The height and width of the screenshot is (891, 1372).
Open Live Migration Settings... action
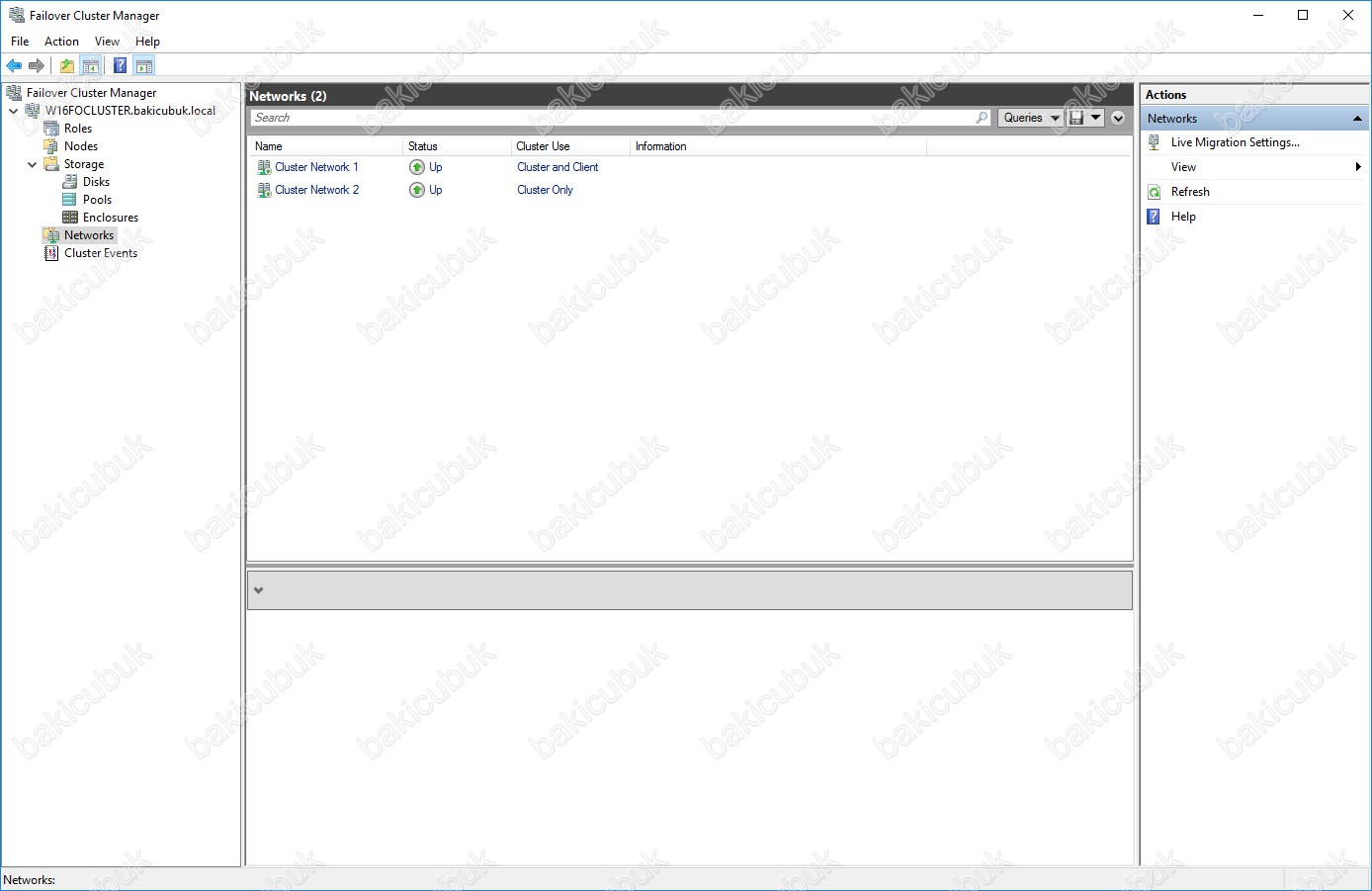click(x=1236, y=142)
